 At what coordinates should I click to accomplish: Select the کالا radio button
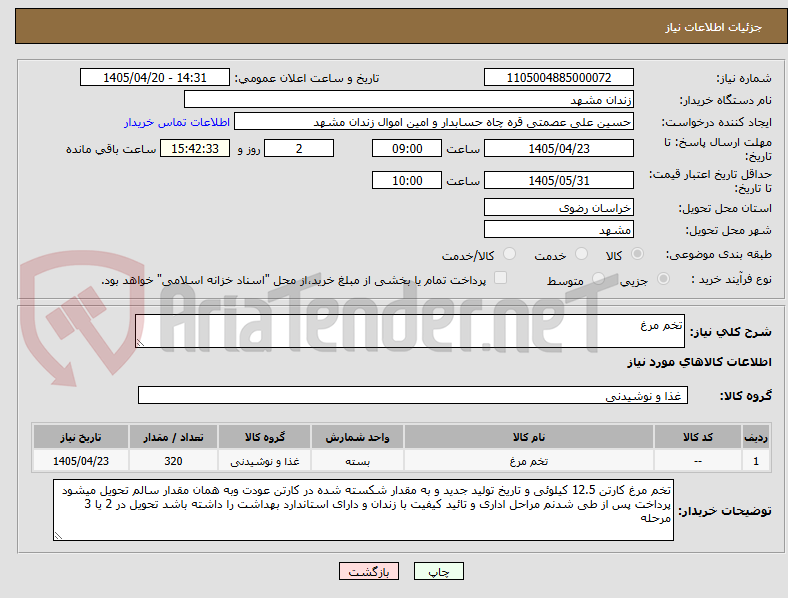[637, 254]
